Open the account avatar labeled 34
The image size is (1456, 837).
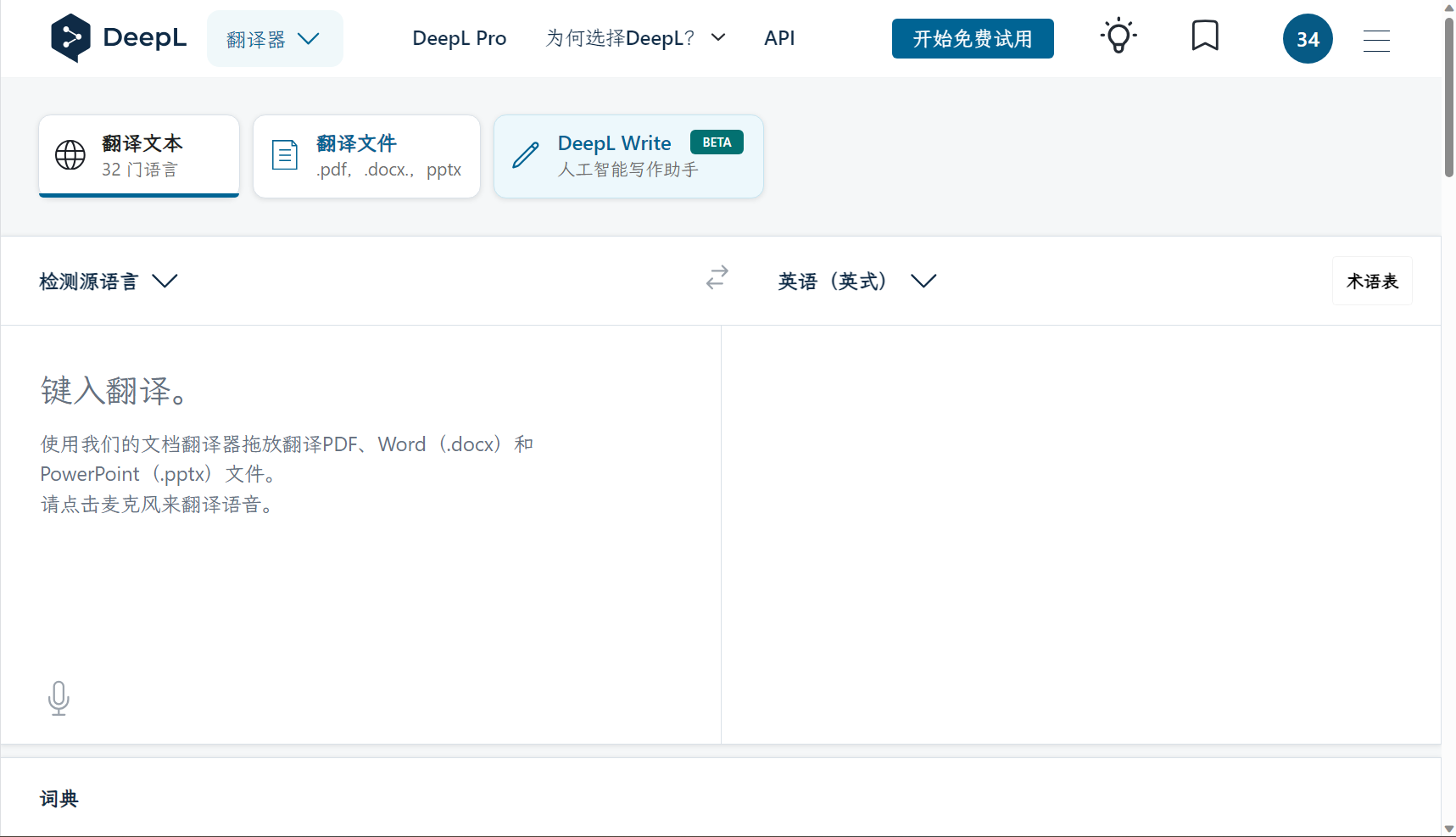coord(1308,39)
